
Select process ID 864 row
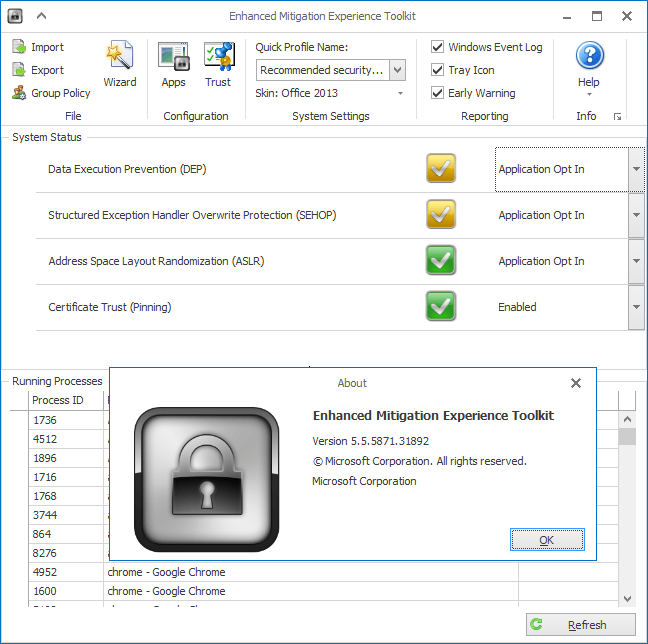pos(66,534)
